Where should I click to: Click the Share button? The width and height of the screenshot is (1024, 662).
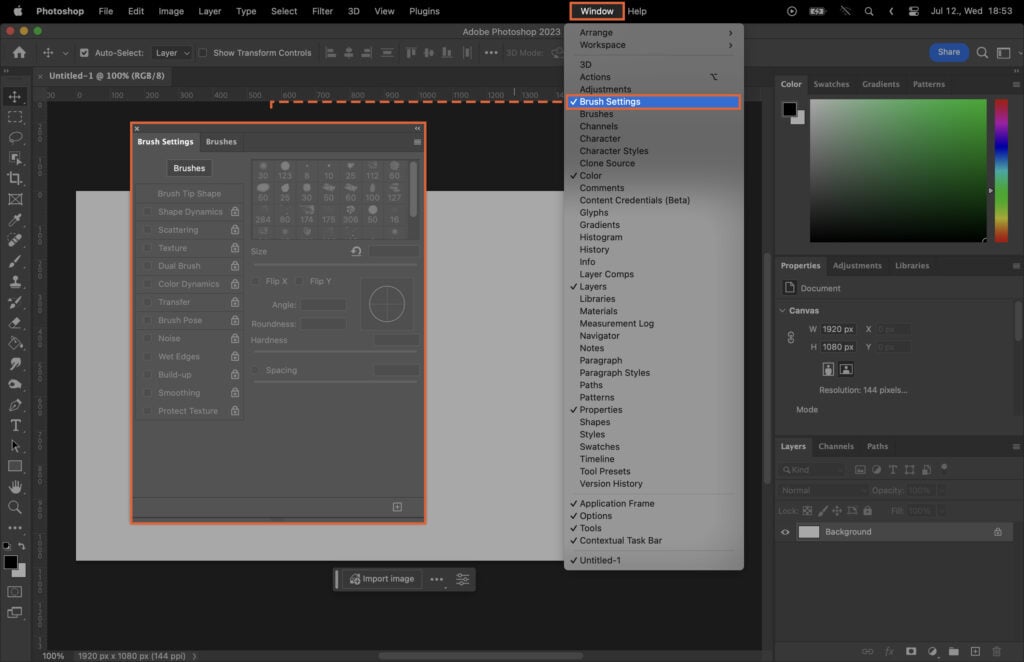point(947,51)
